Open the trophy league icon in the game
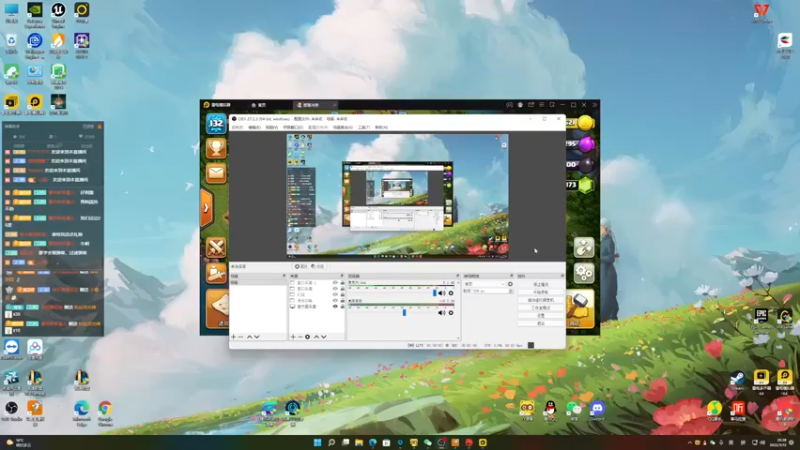This screenshot has height=450, width=800. [x=216, y=148]
